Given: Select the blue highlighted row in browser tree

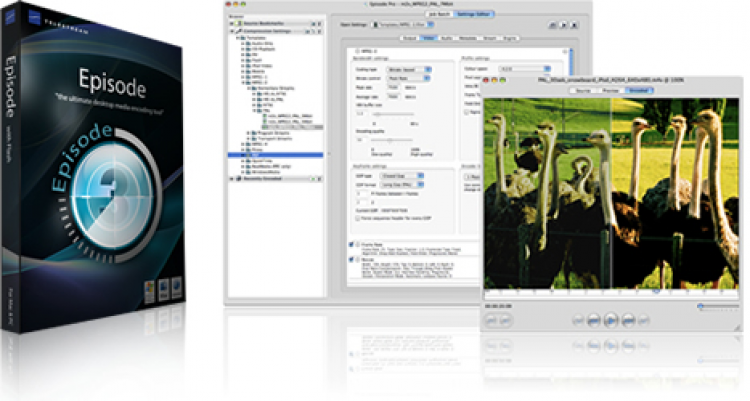Looking at the screenshot, I should [276, 155].
